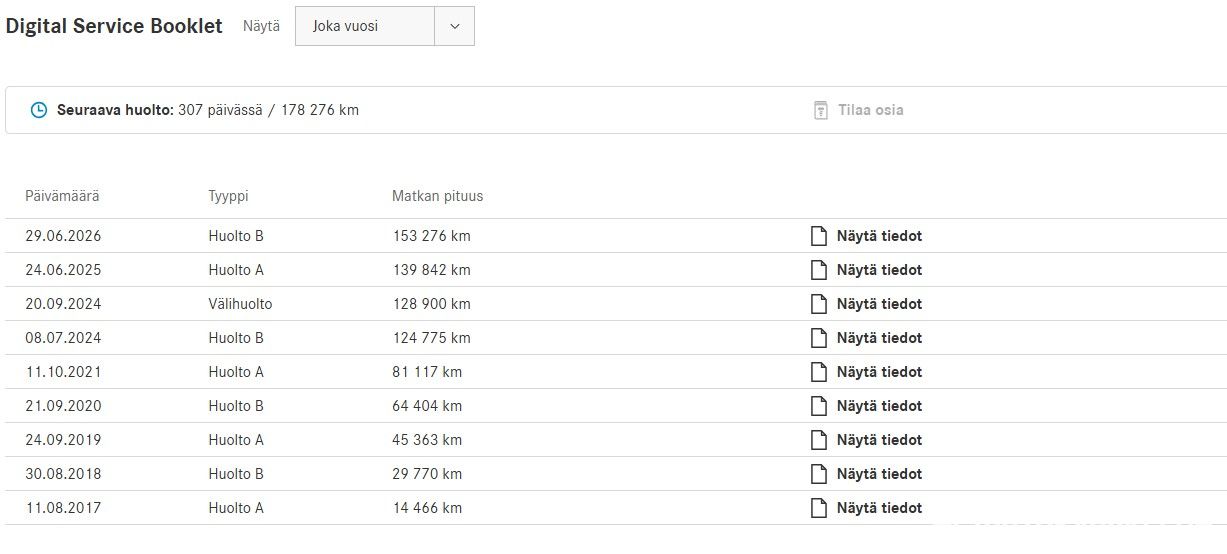This screenshot has width=1227, height=554.
Task: Click document icon for 08.07.2024 service
Action: [819, 338]
